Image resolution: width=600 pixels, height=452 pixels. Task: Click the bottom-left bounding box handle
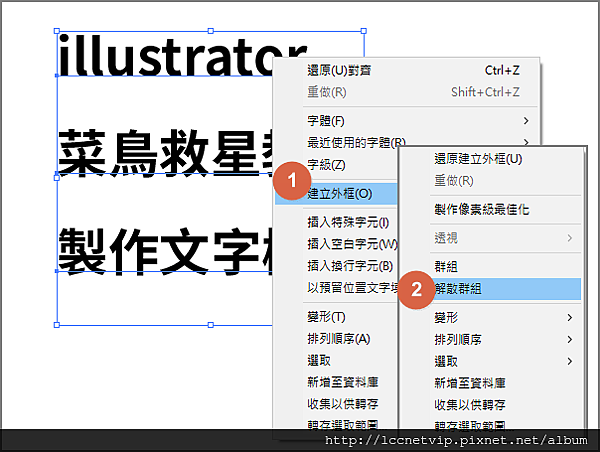coord(57,325)
